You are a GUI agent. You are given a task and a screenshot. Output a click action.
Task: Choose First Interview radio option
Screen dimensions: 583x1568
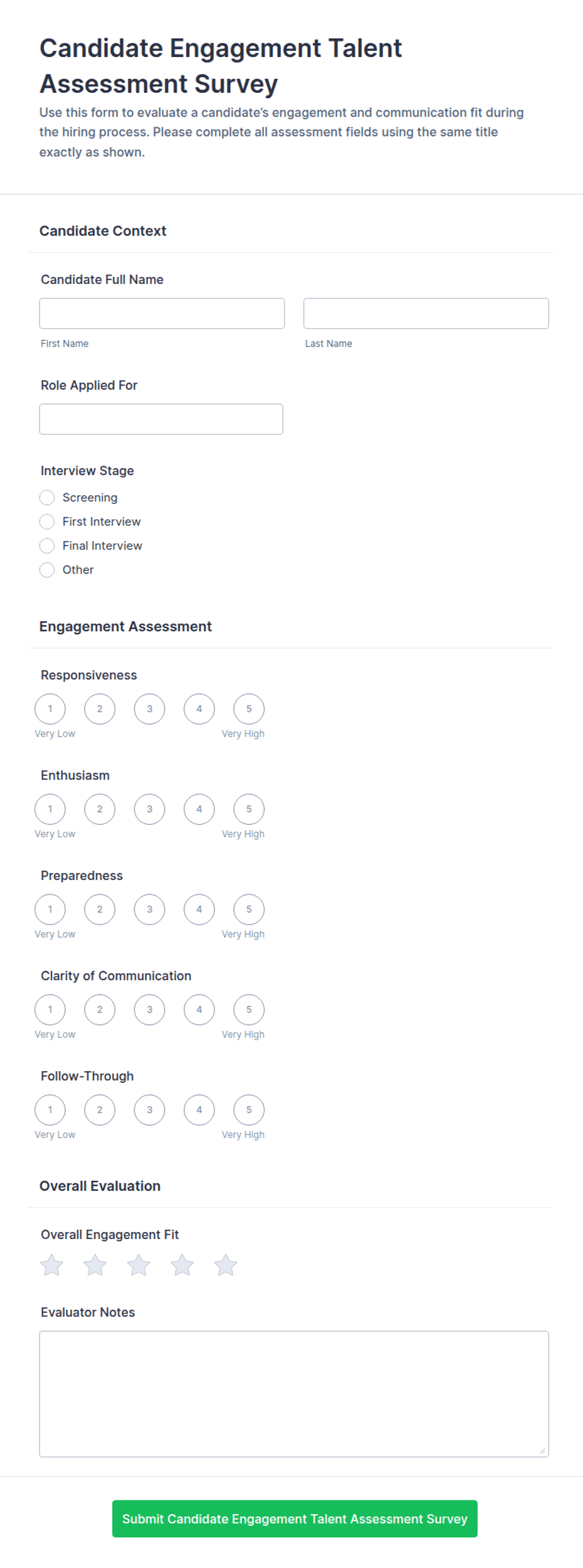(47, 521)
